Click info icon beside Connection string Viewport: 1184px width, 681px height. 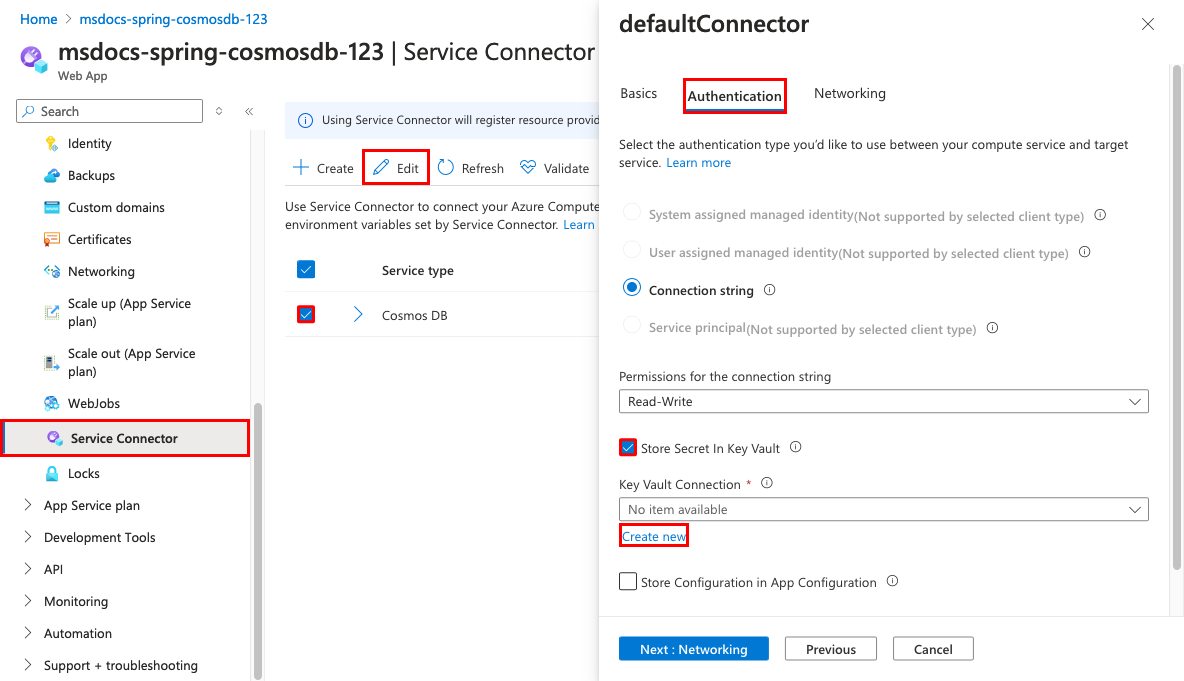(x=770, y=290)
